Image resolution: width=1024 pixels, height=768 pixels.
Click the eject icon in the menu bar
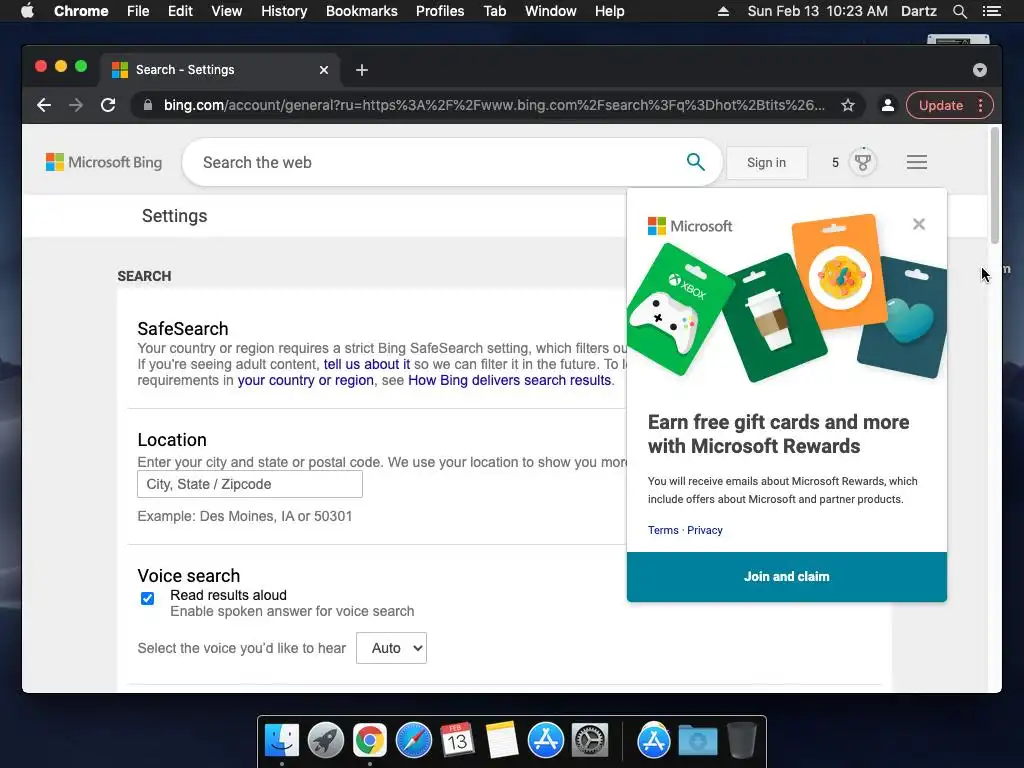point(723,11)
